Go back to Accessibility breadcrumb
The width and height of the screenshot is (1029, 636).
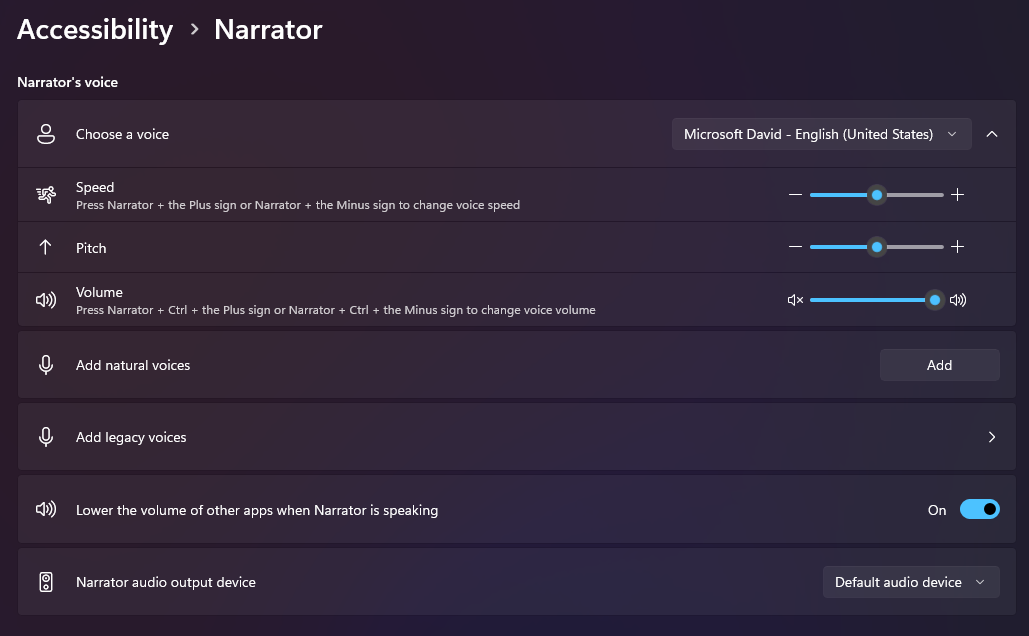[x=95, y=30]
